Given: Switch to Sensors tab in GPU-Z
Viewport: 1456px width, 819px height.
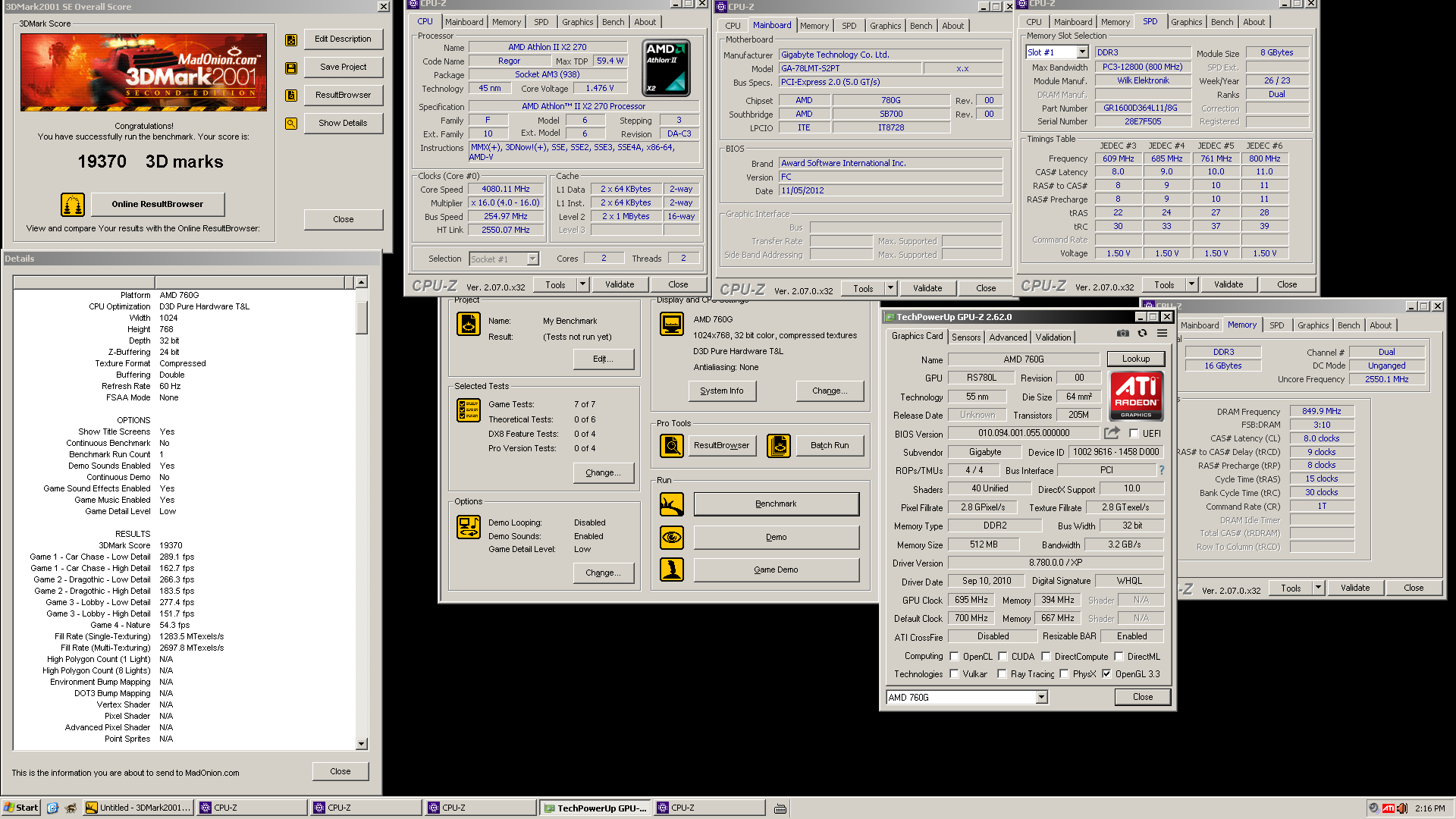Looking at the screenshot, I should [x=966, y=337].
